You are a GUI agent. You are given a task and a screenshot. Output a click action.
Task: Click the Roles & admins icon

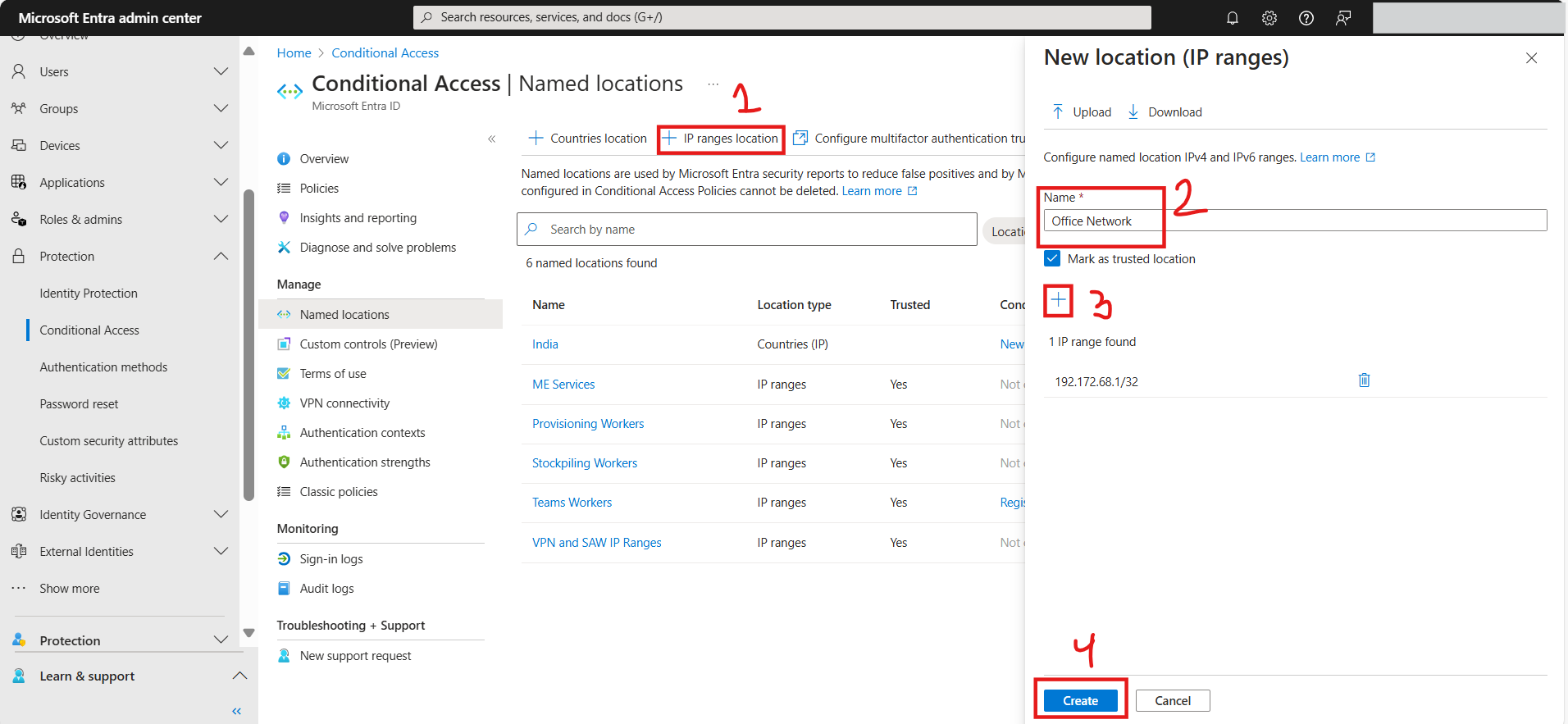[19, 219]
